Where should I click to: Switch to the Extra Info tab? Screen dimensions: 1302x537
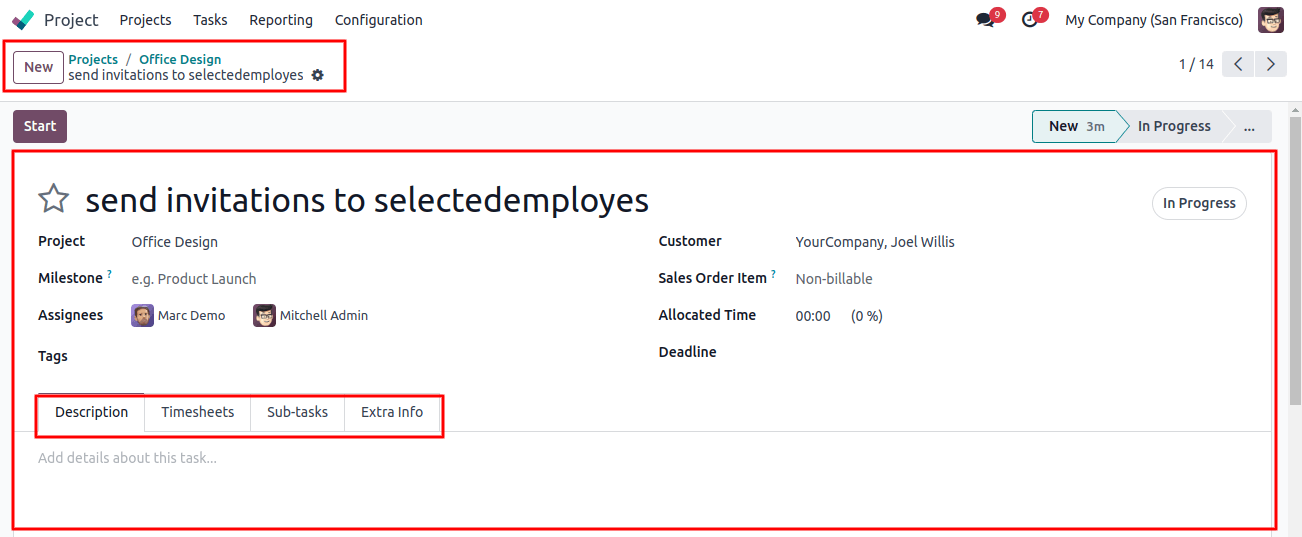pyautogui.click(x=392, y=412)
